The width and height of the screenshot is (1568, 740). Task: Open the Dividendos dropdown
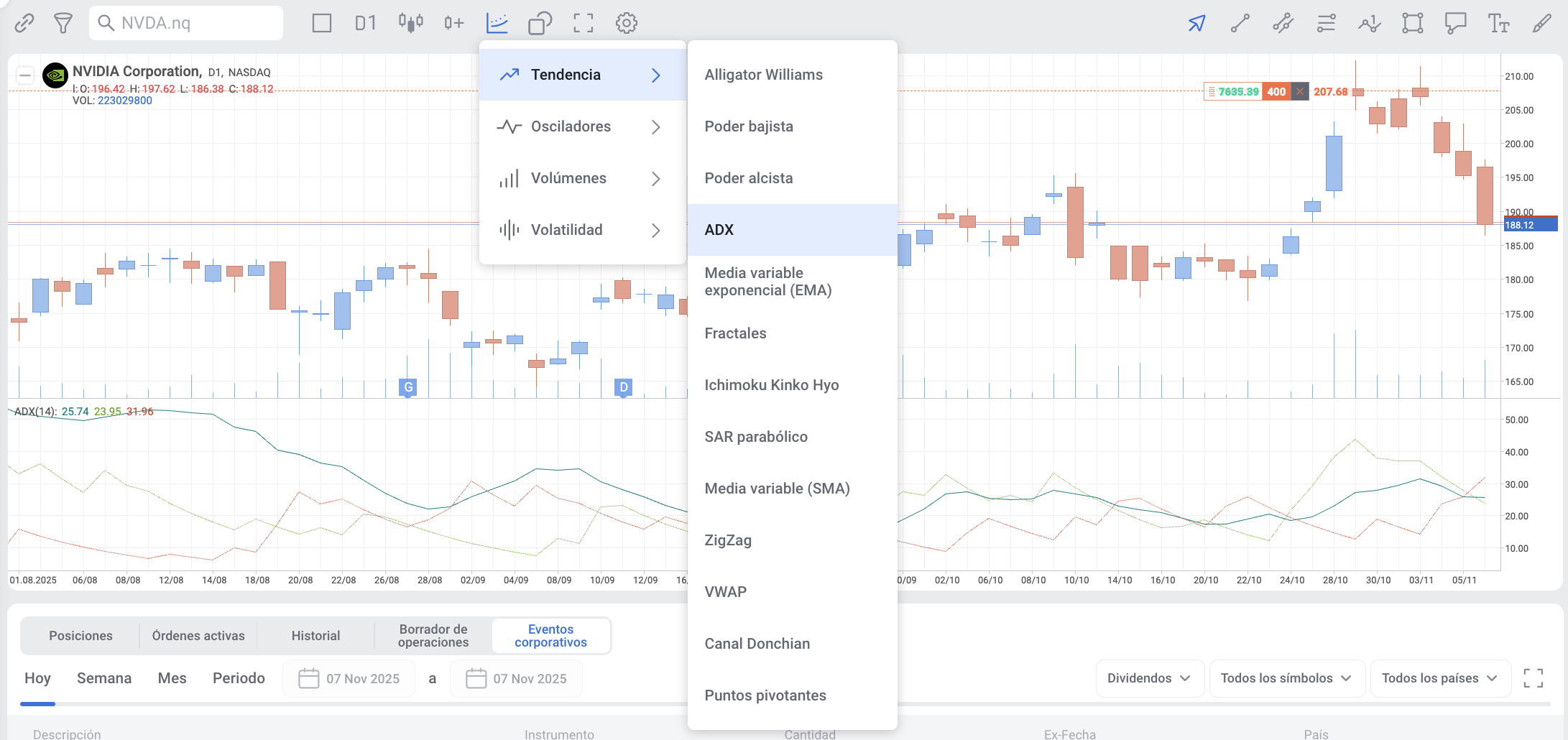pos(1150,678)
